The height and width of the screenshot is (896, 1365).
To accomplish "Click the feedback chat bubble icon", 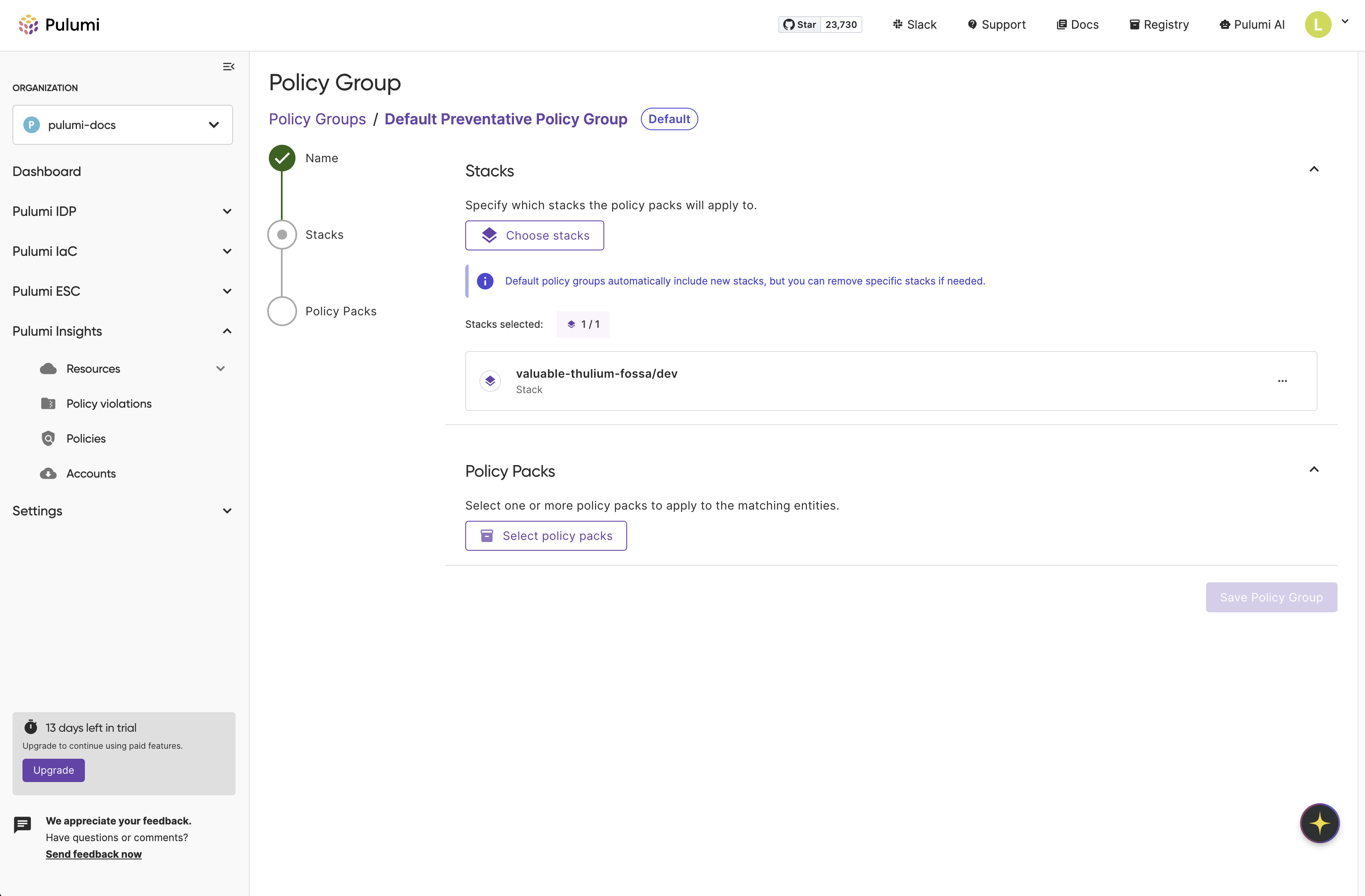I will coord(22,824).
